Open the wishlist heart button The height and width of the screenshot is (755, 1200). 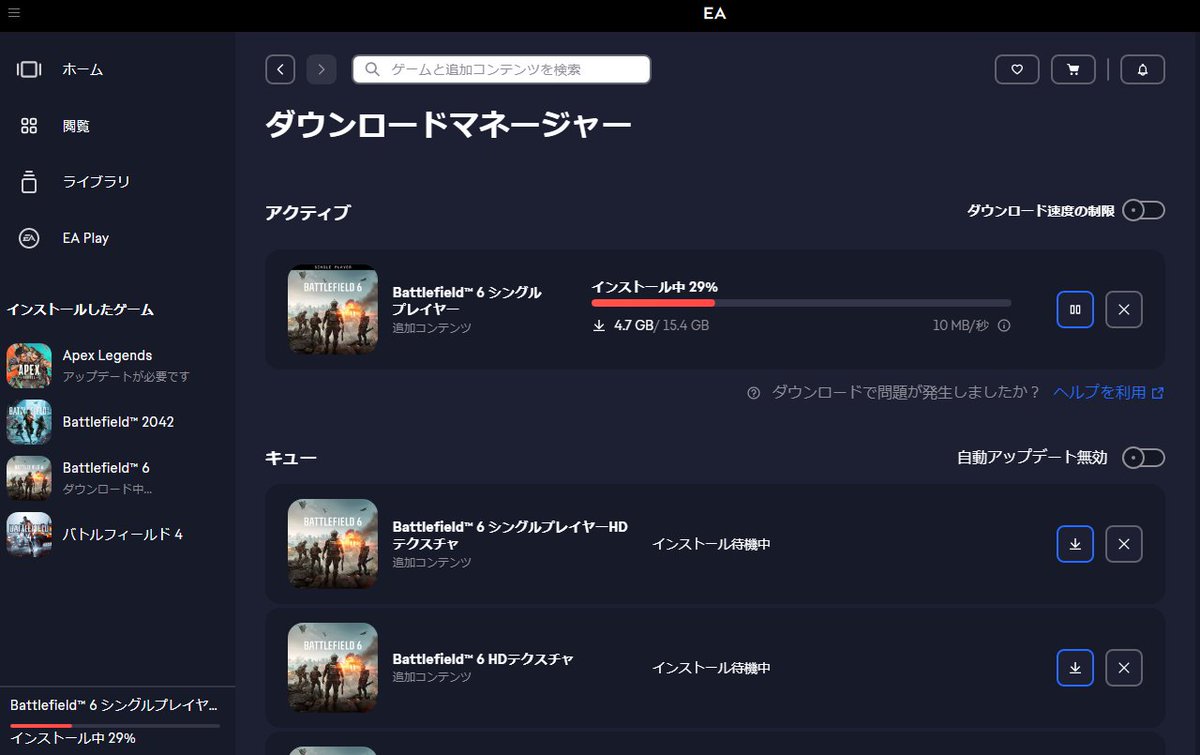pos(1017,69)
